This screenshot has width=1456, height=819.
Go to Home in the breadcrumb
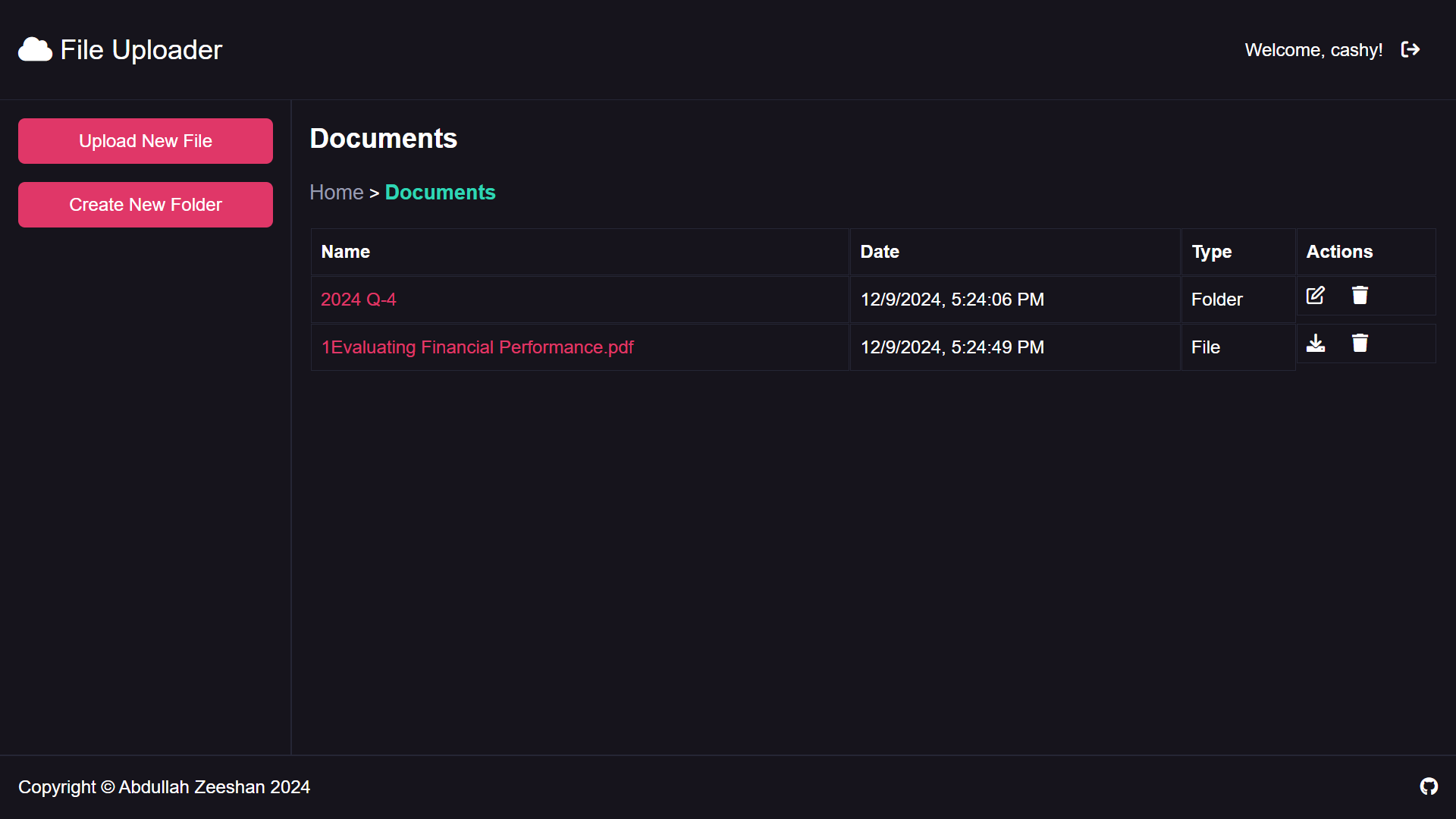(336, 193)
